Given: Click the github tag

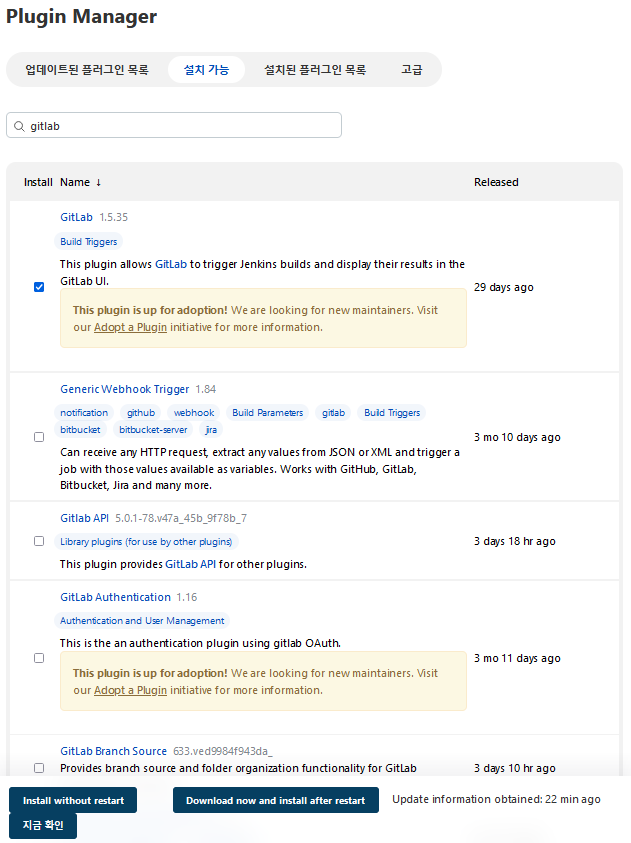Looking at the screenshot, I should (141, 412).
